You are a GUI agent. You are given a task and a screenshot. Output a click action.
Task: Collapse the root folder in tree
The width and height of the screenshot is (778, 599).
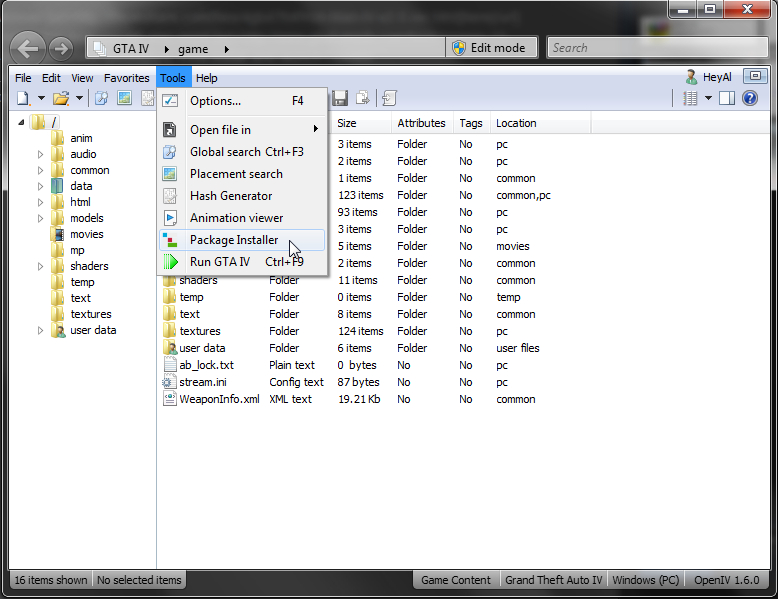21,122
